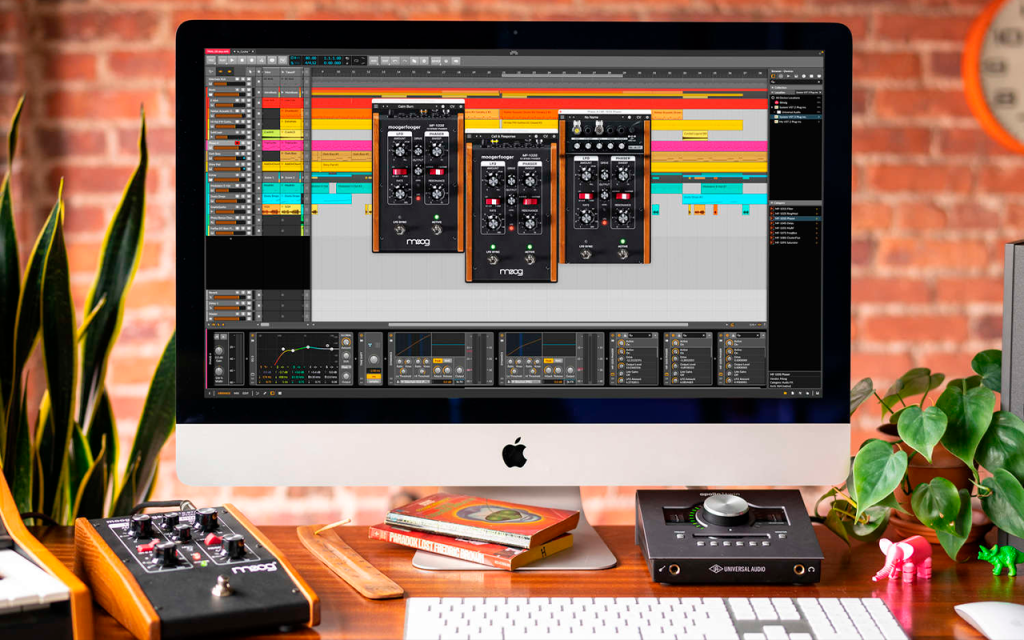Click the Moog logo on Calm Burn plugin
Image resolution: width=1024 pixels, height=640 pixels.
pos(419,242)
